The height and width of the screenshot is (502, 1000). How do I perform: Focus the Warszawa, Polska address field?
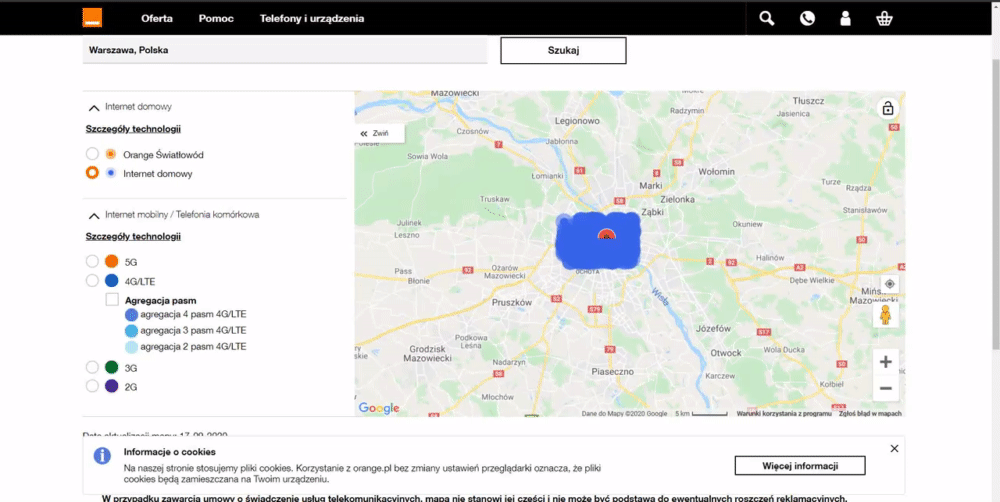(x=285, y=50)
